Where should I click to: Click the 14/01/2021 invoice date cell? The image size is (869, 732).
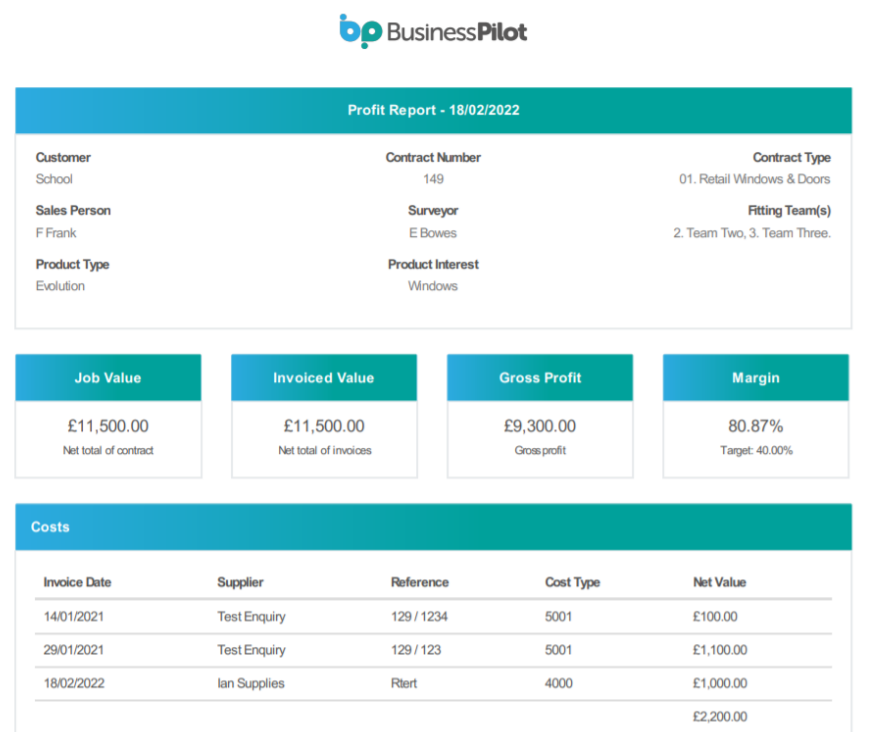(x=73, y=617)
